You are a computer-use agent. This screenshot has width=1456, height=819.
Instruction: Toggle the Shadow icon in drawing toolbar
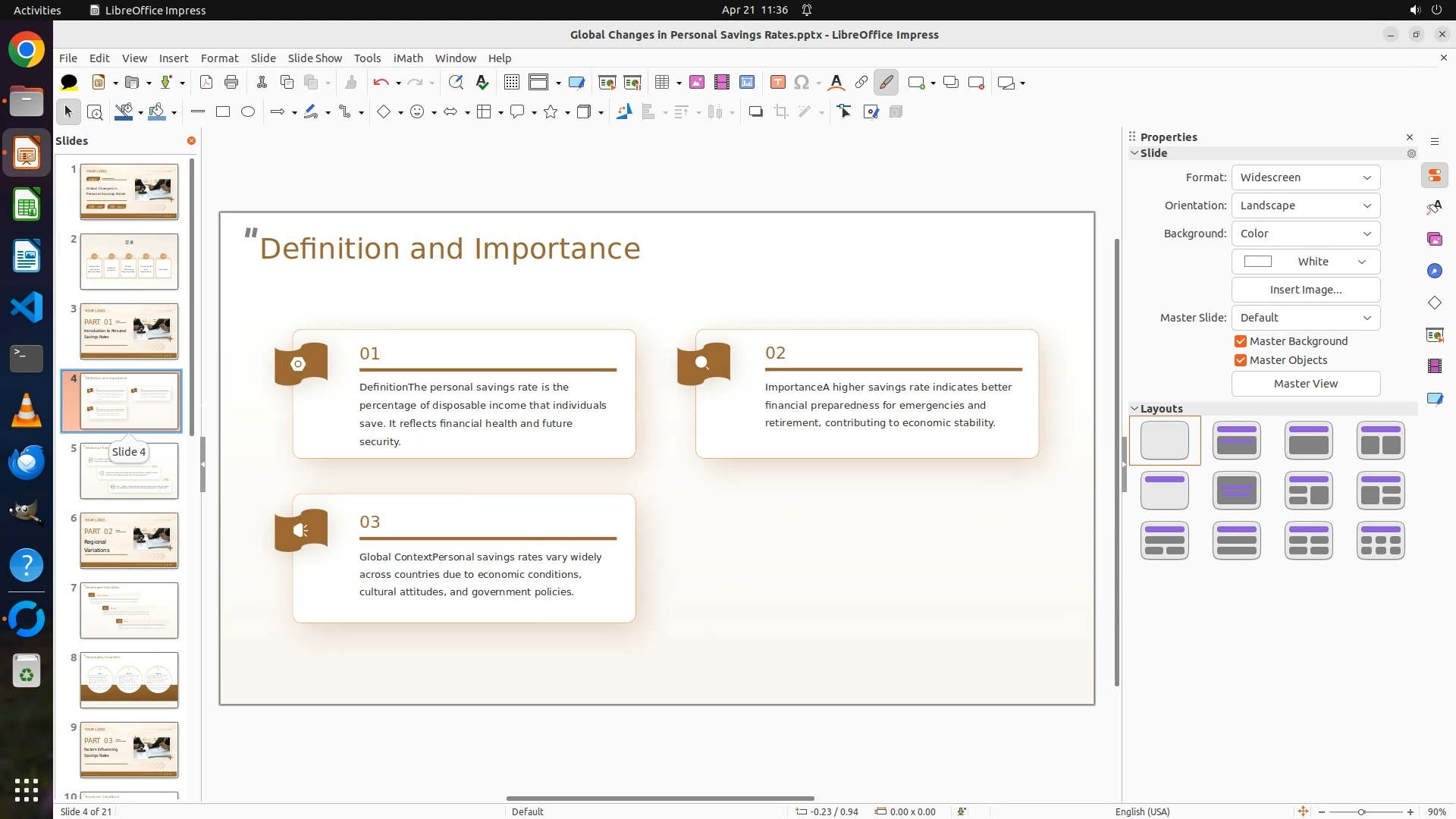click(x=755, y=112)
